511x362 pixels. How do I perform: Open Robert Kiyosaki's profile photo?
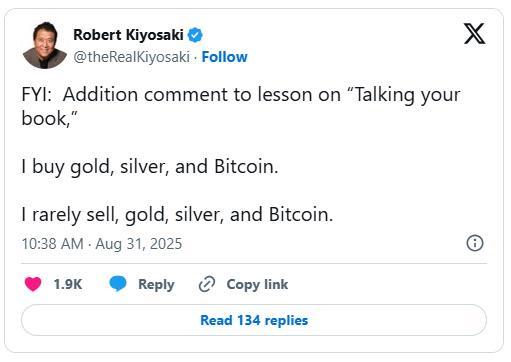click(x=44, y=45)
